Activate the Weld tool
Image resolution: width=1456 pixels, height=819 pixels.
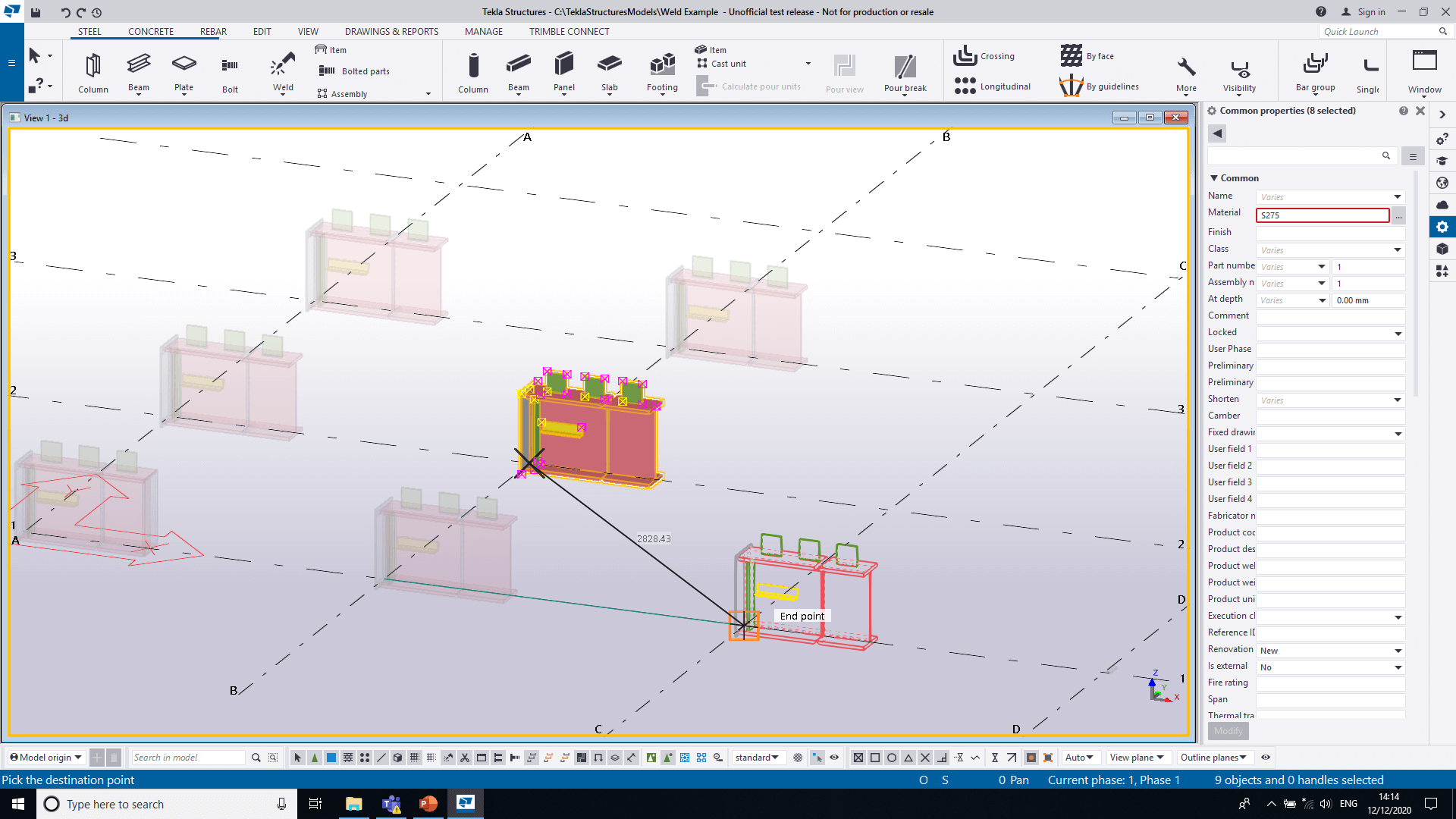(283, 73)
